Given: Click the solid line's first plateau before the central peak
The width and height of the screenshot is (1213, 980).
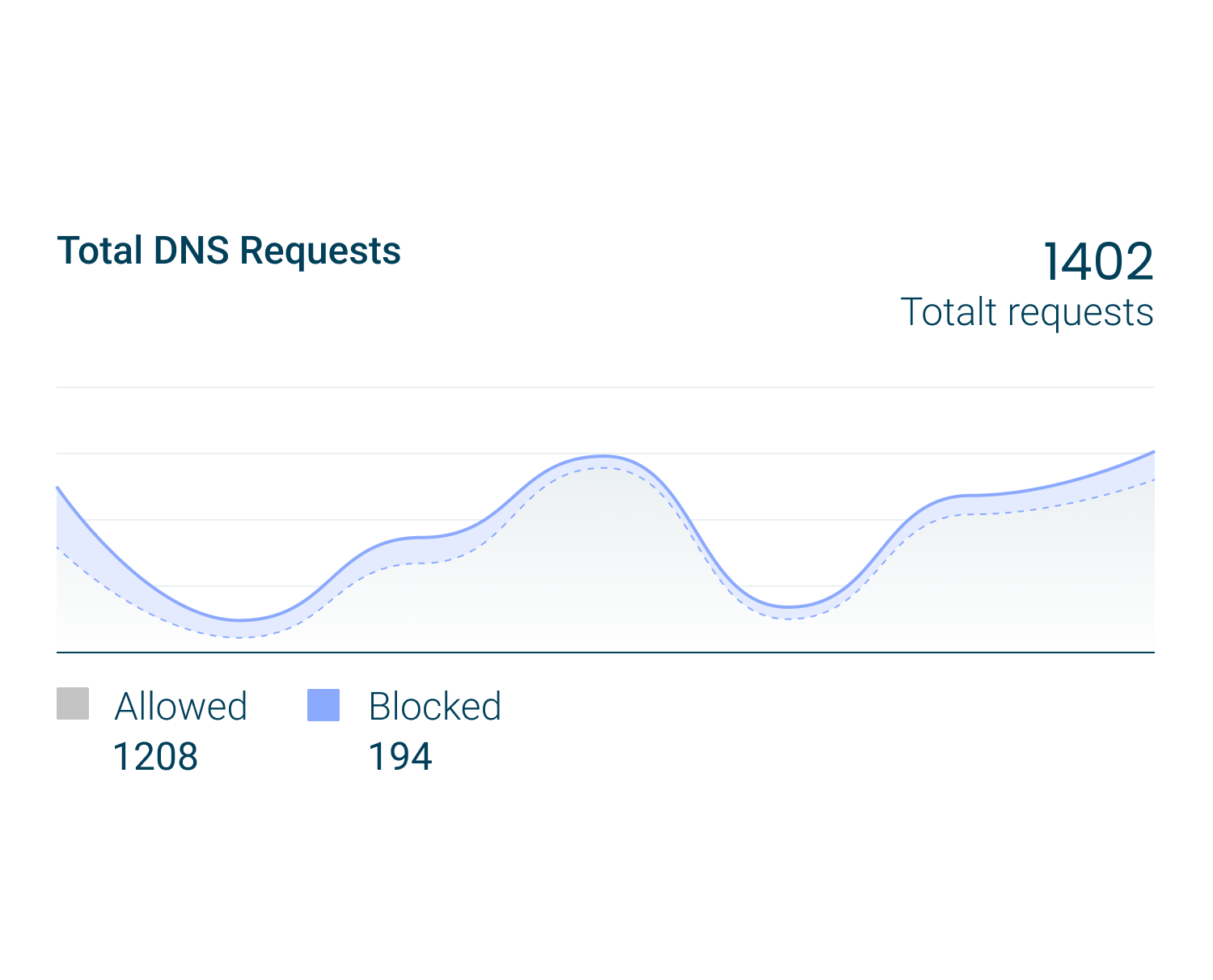Looking at the screenshot, I should coord(416,537).
